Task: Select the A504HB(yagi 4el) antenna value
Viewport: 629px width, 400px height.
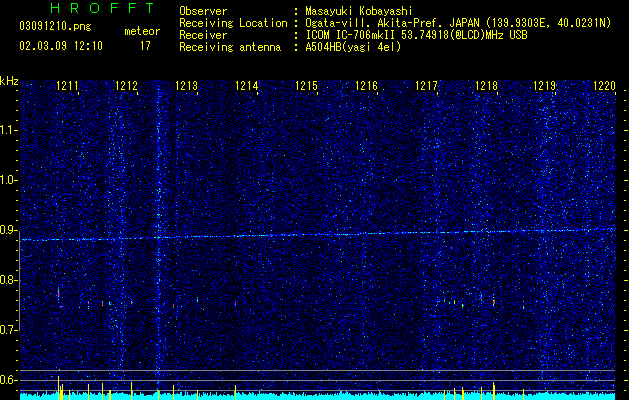Action: pyautogui.click(x=353, y=47)
